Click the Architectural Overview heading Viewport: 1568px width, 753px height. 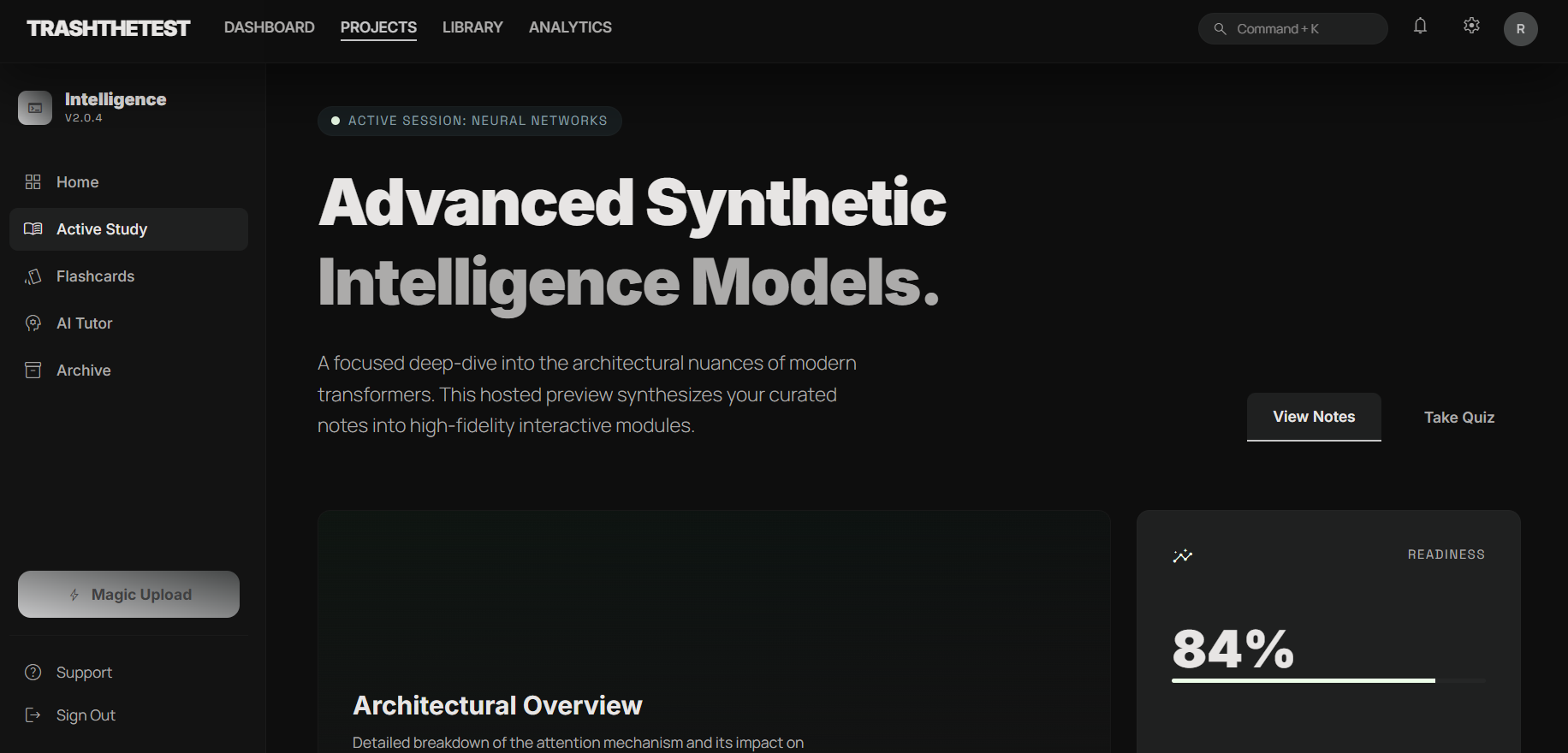tap(497, 705)
